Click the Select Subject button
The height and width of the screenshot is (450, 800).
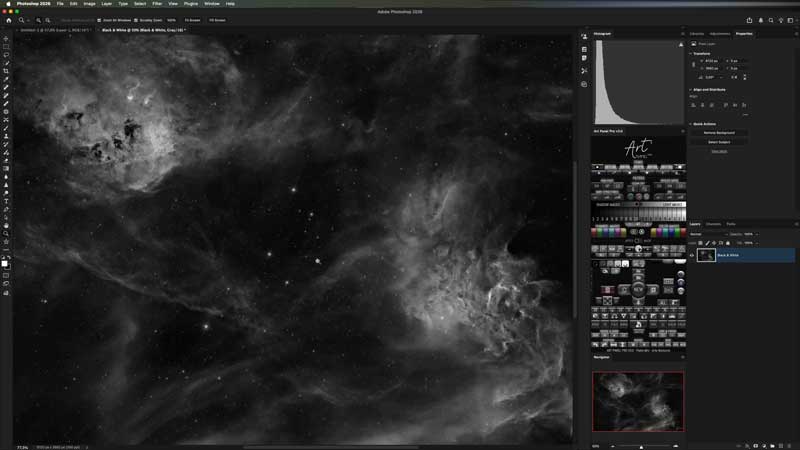click(x=719, y=142)
